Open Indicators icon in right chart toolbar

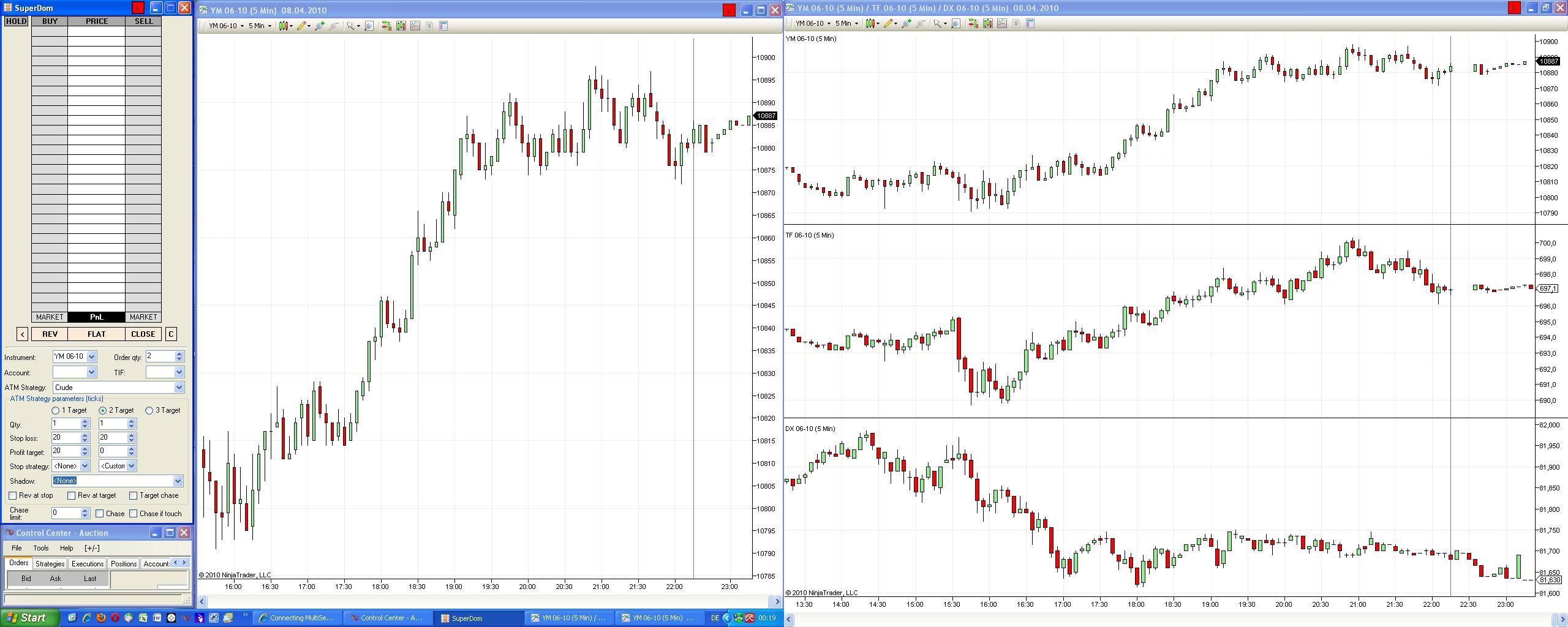1001,23
